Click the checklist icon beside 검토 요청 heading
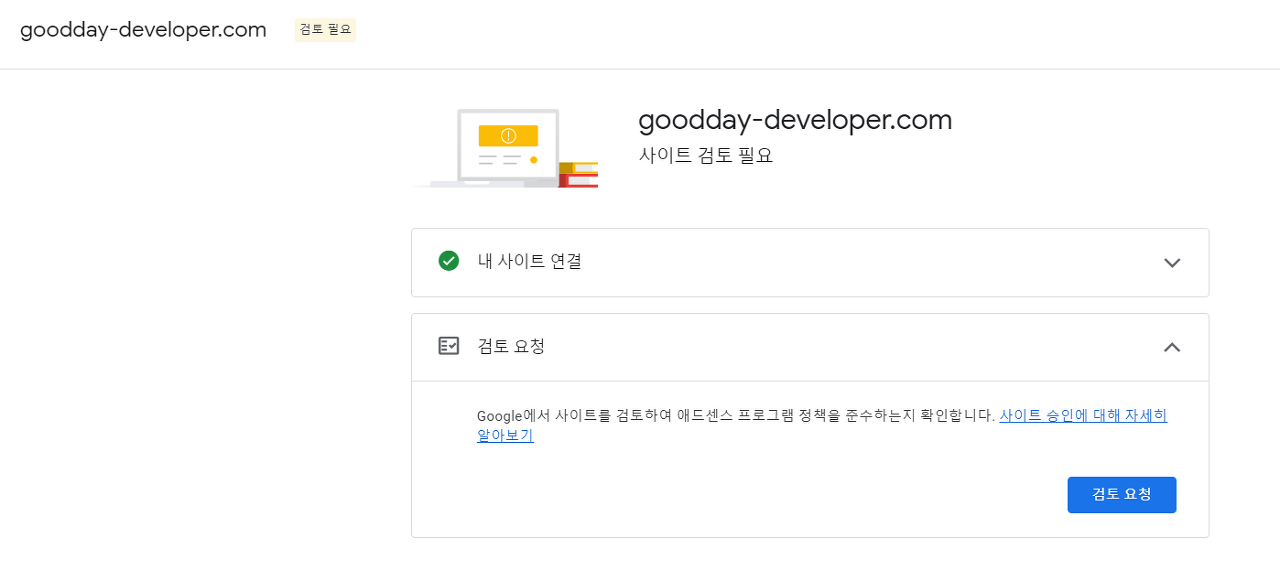 [448, 346]
